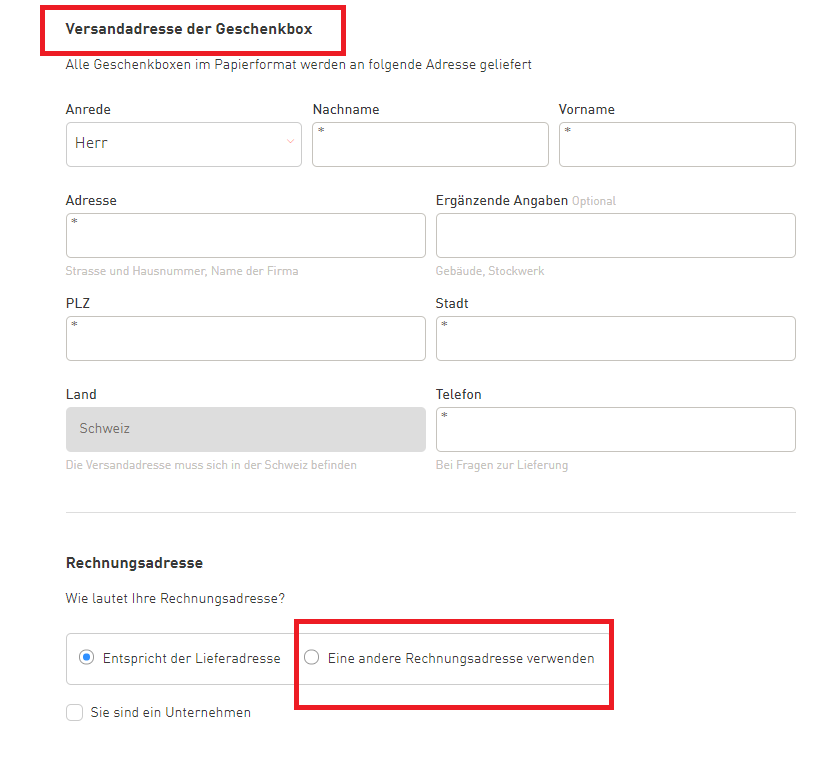Choose Eine andere Rechnungsadresse verwenden option
This screenshot has height=764, width=835.
pos(312,658)
